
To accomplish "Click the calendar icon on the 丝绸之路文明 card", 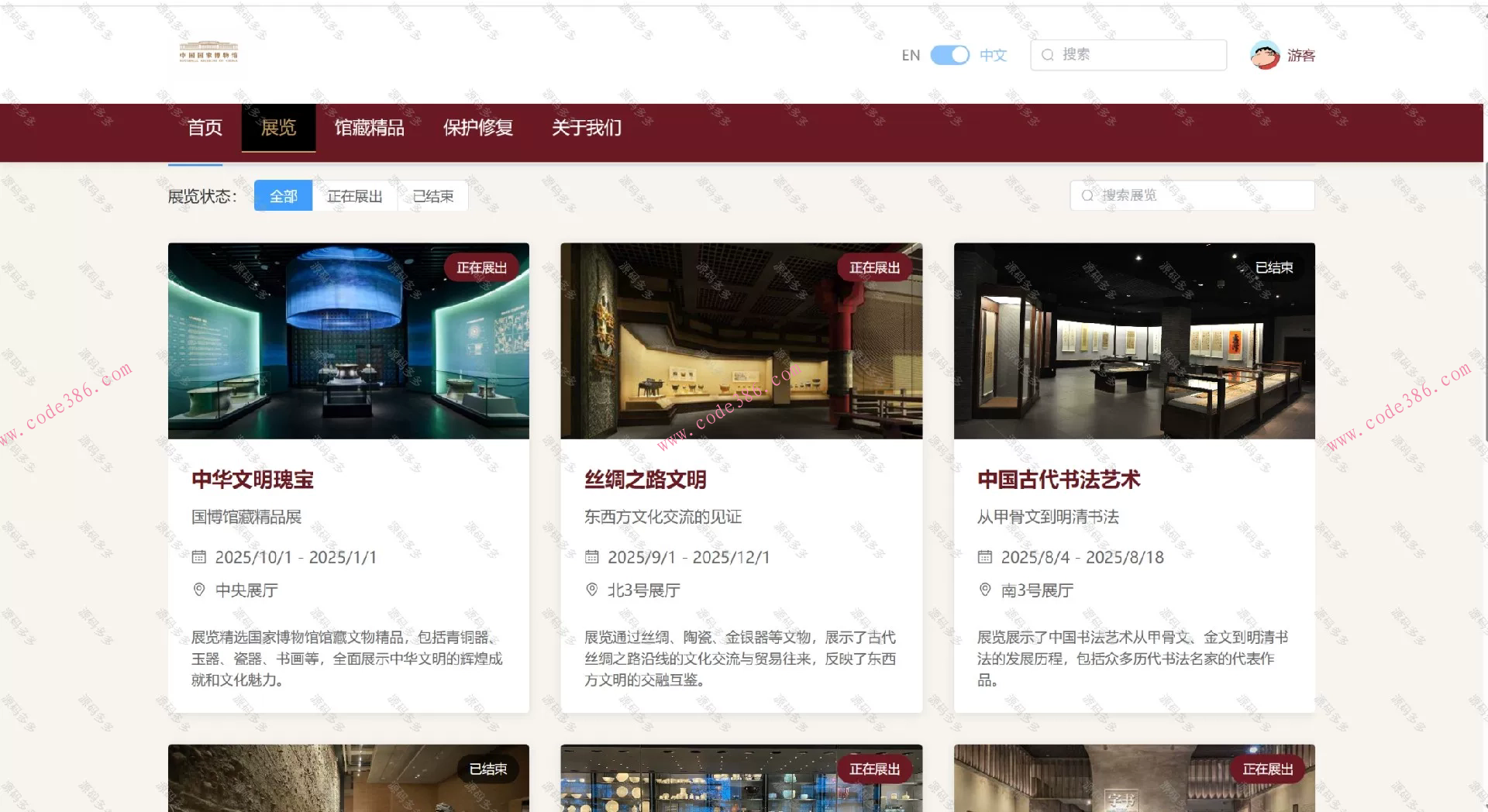I will click(x=592, y=556).
